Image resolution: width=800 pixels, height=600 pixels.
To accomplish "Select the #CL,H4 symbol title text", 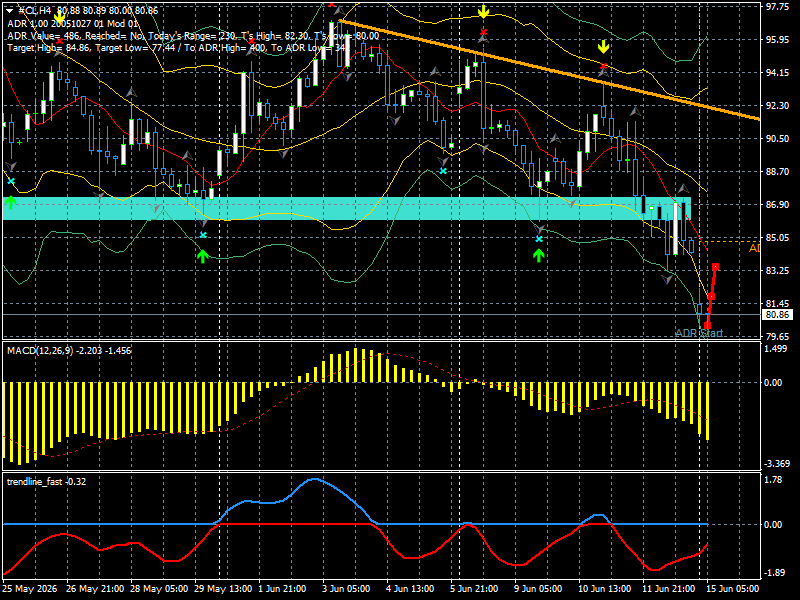I will click(x=36, y=11).
